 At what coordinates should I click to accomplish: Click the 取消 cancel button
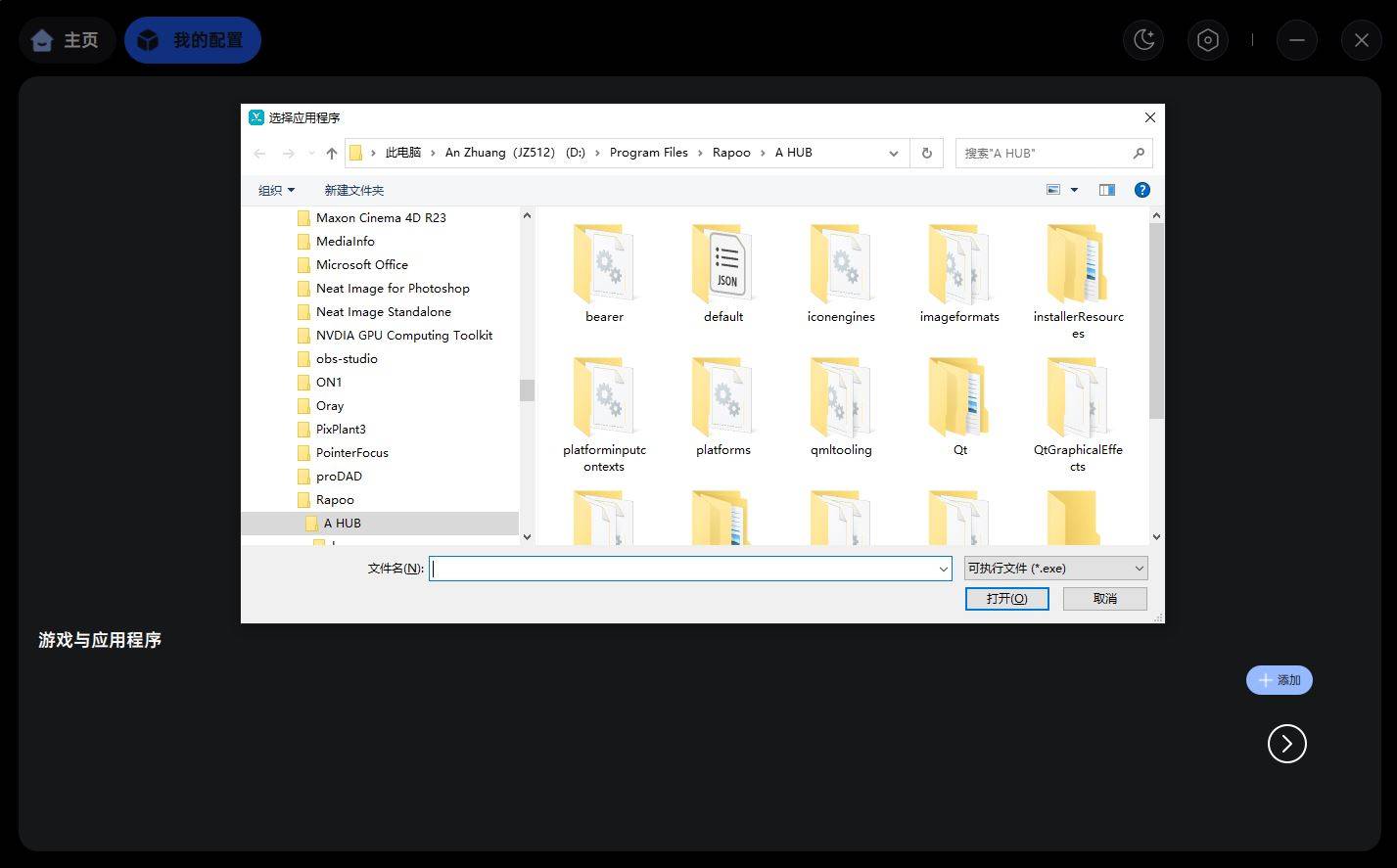[x=1105, y=598]
